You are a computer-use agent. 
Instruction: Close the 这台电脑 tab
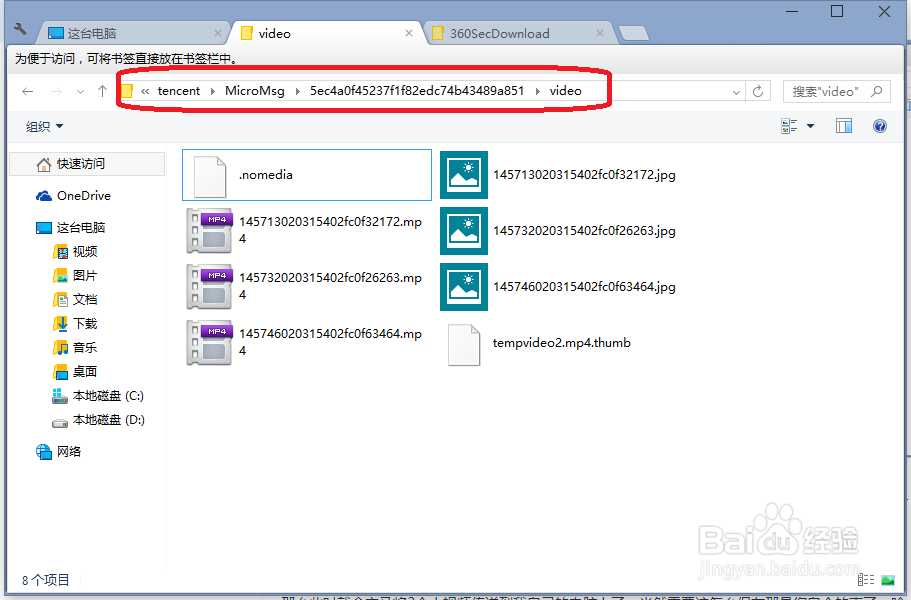click(x=218, y=33)
